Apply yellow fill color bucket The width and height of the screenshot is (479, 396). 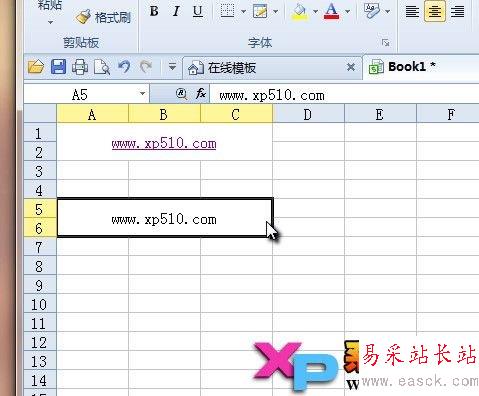[299, 11]
